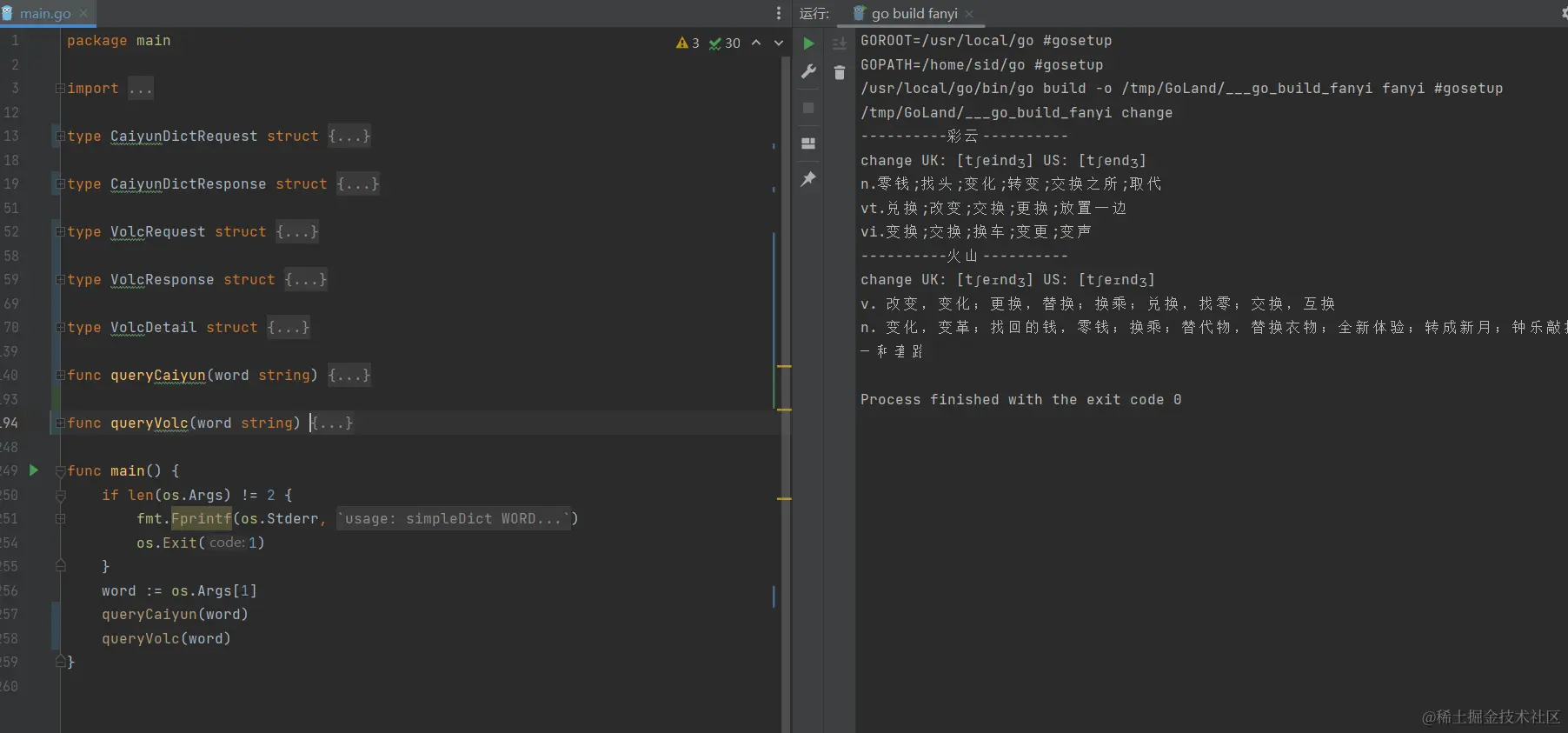Click the os.Exit call in main
Screen dimensions: 1568x733
click(200, 543)
